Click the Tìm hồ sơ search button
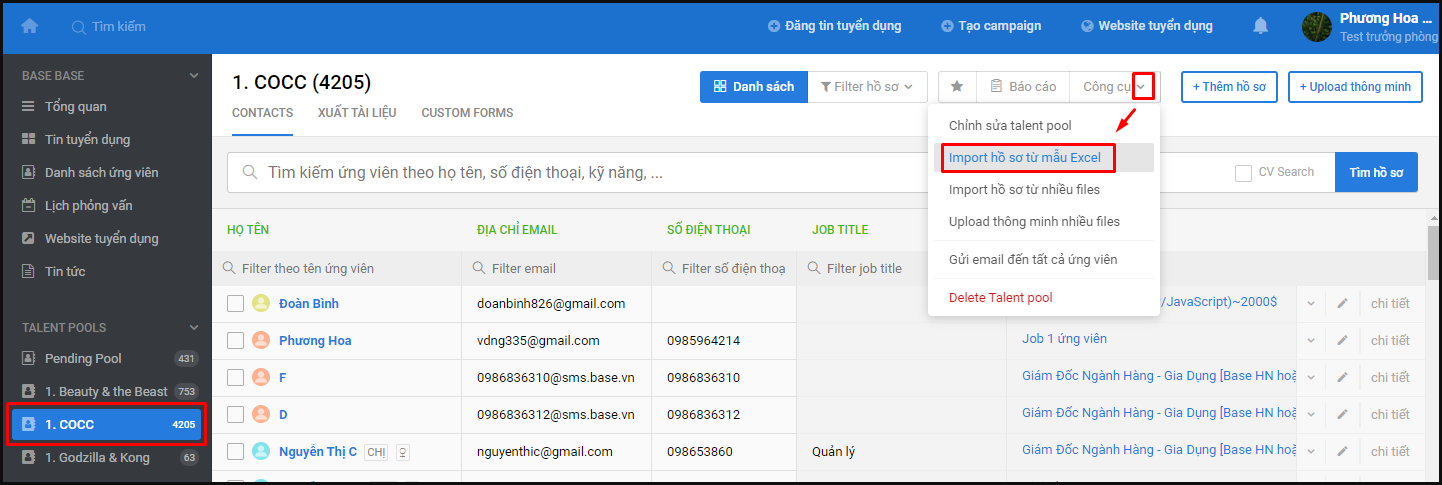Viewport: 1442px width, 485px height. pyautogui.click(x=1376, y=173)
